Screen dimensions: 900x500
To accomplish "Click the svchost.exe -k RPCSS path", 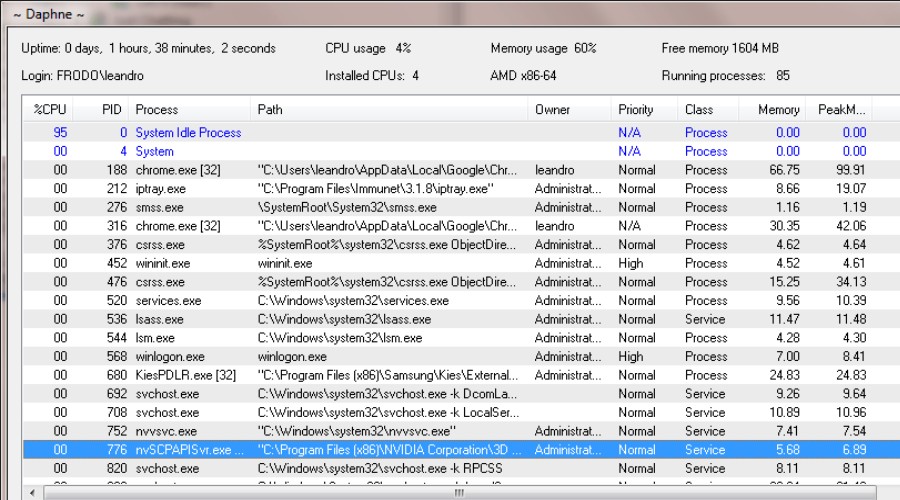I will pyautogui.click(x=380, y=468).
